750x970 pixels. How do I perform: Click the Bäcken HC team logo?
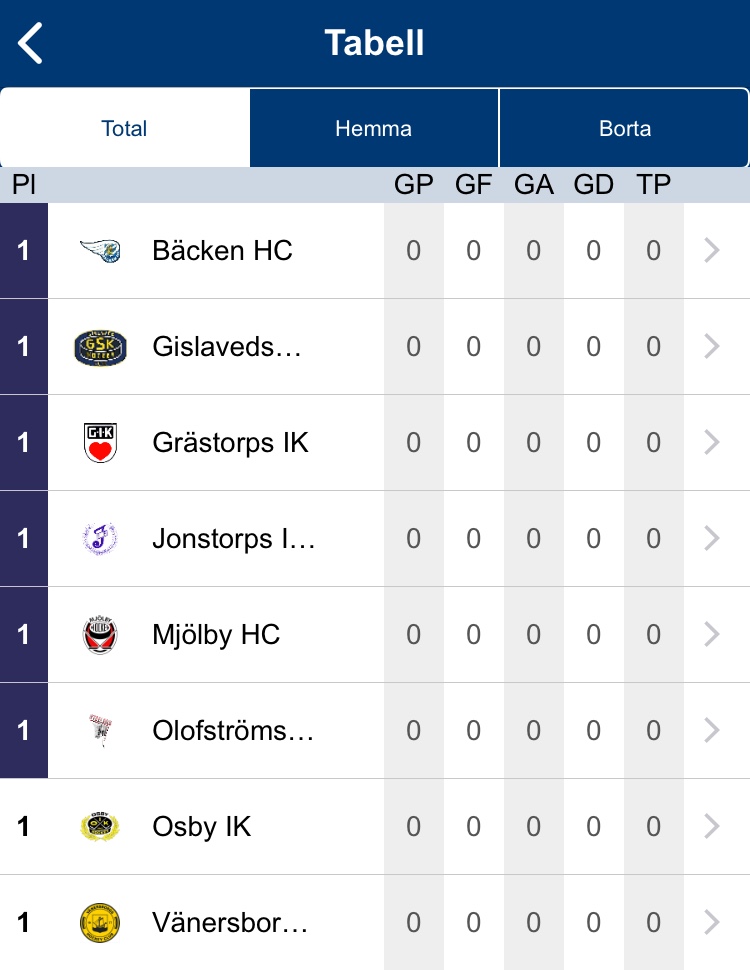tap(100, 251)
